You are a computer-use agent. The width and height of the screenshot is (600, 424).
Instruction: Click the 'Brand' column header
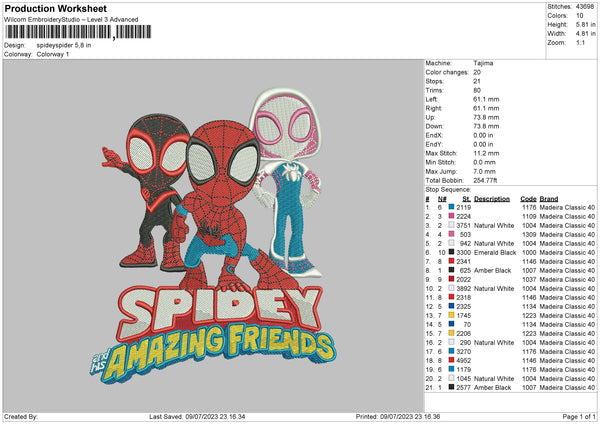(x=549, y=199)
